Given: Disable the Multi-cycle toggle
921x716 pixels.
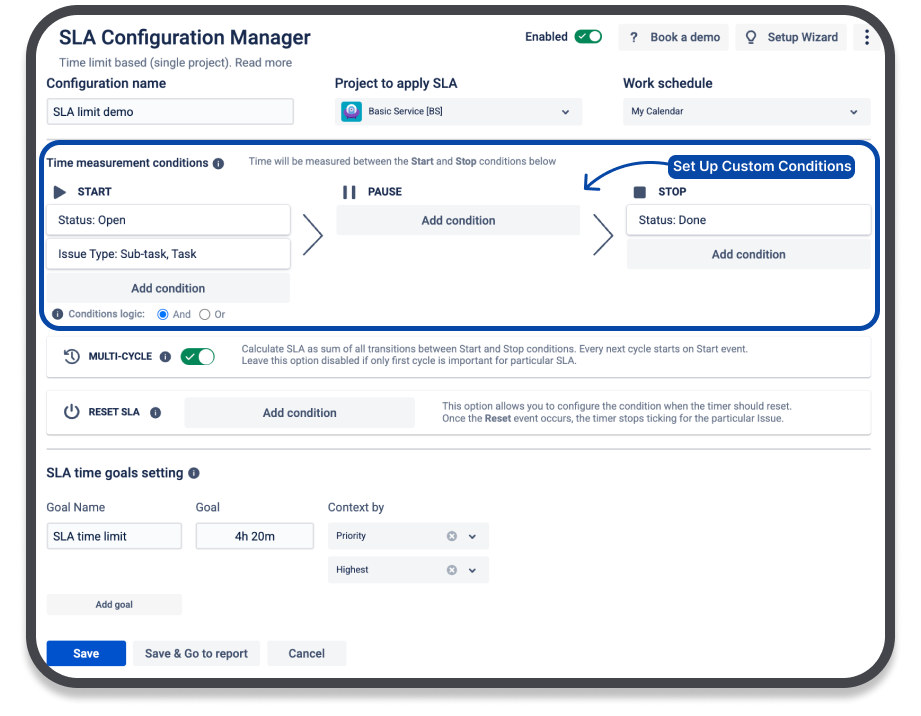Looking at the screenshot, I should [198, 357].
